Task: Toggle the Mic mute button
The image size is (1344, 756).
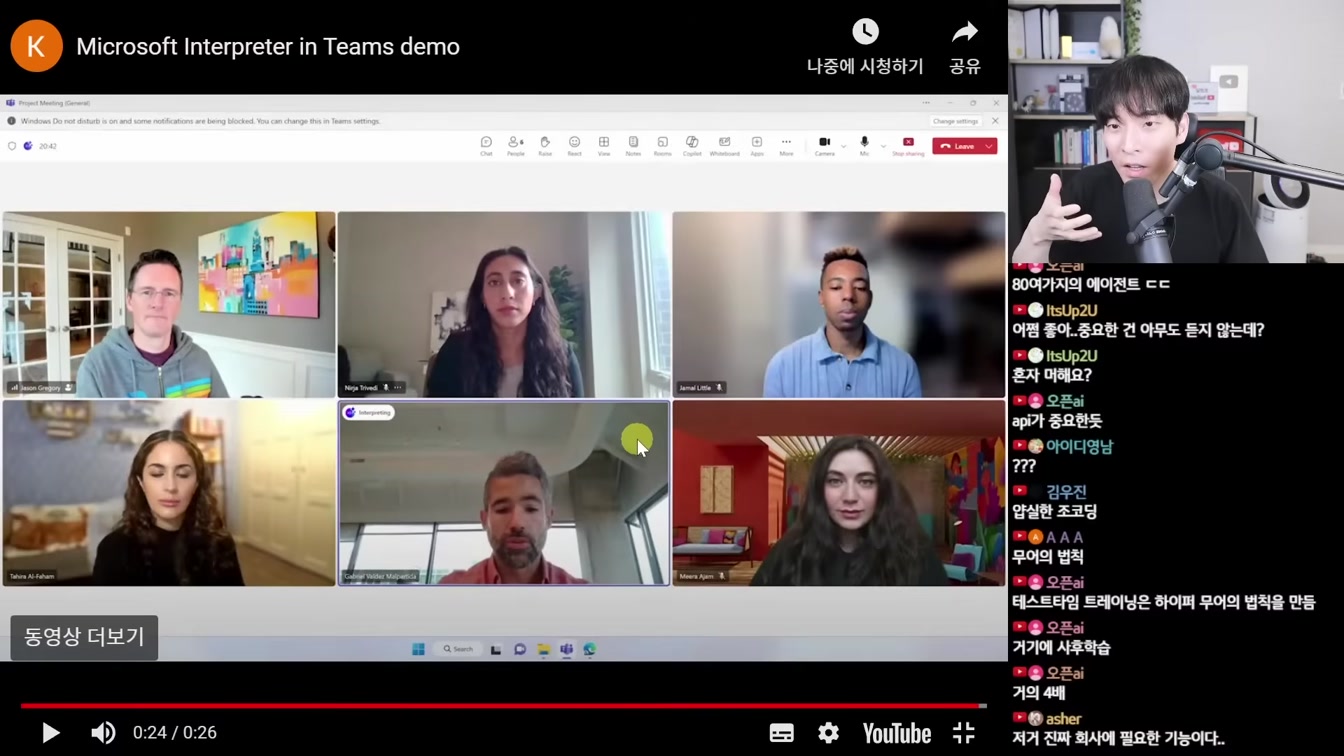Action: [x=864, y=146]
